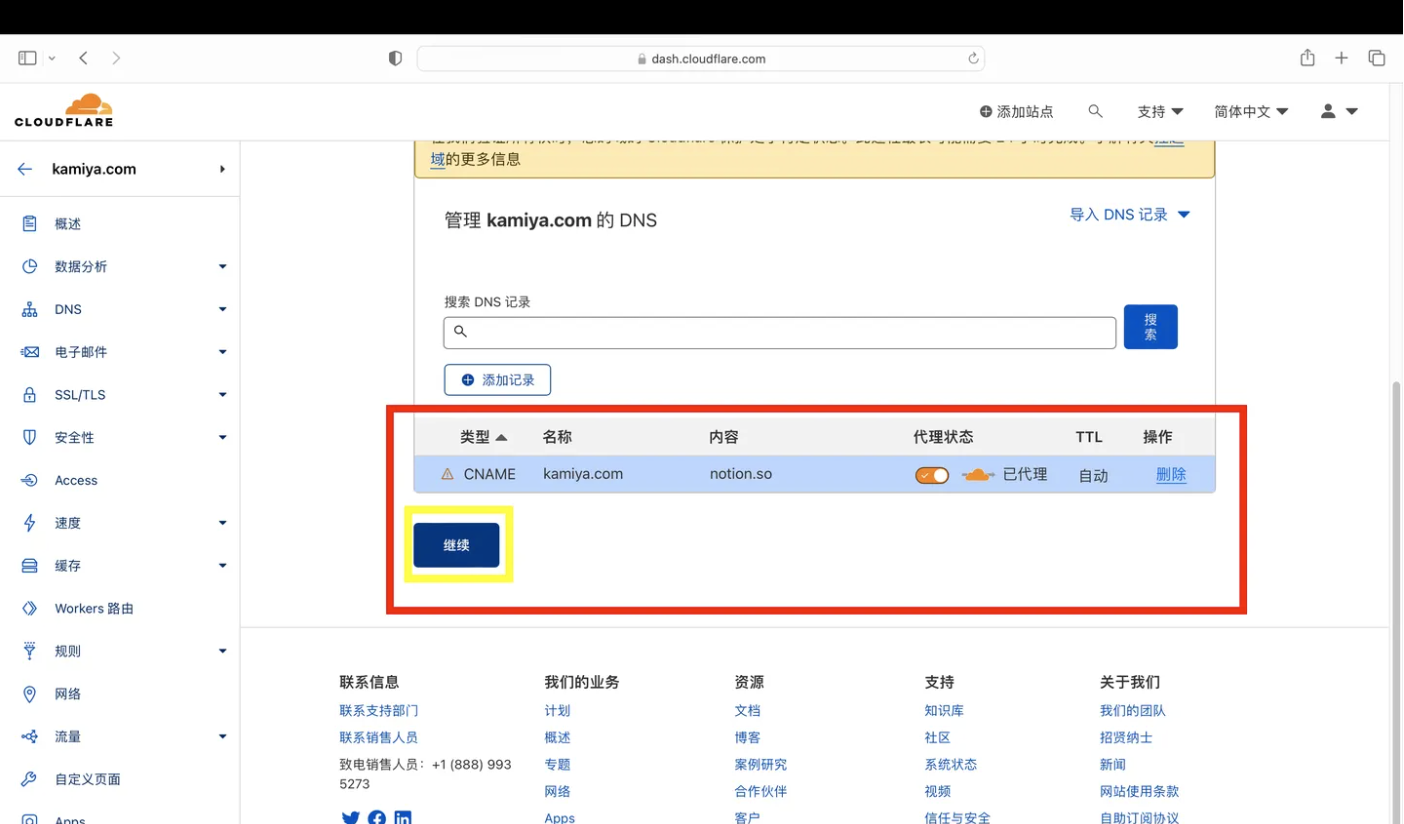Open the 导入 DNS 记录 dropdown
Viewport: 1404px width, 824px height.
[1129, 215]
